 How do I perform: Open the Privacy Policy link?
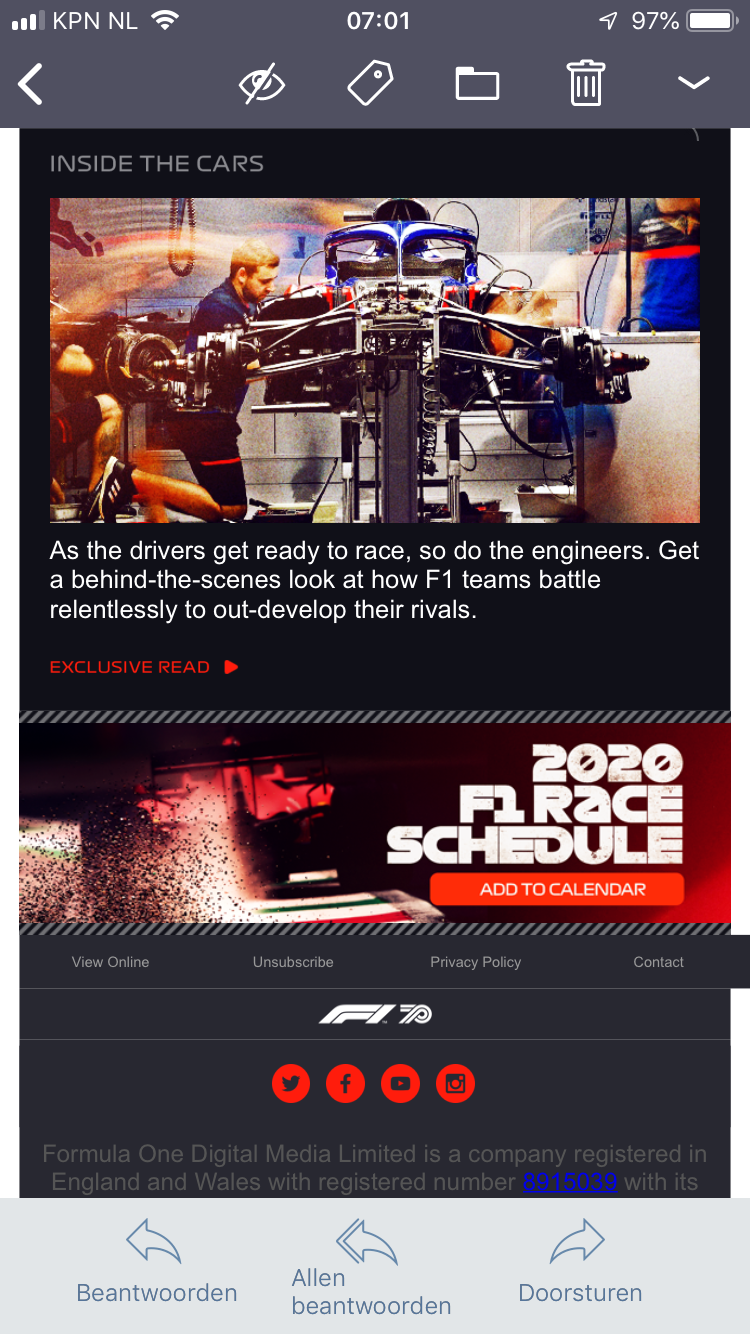pos(476,962)
